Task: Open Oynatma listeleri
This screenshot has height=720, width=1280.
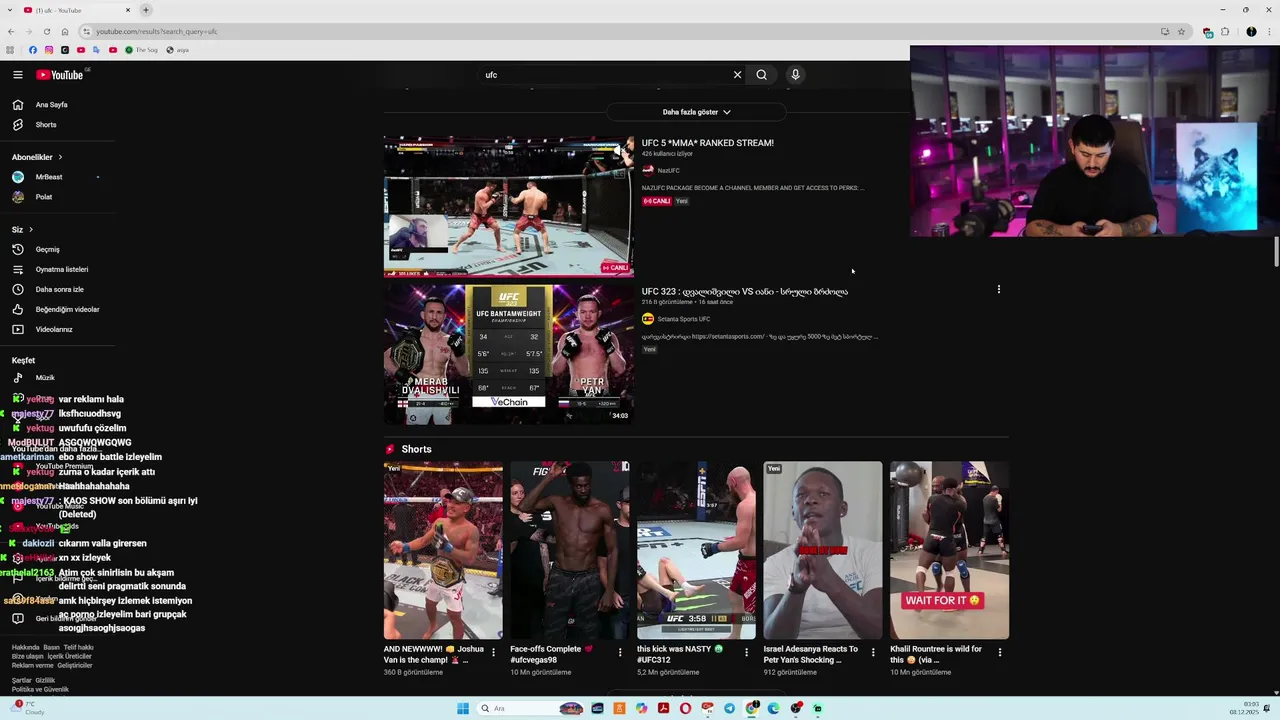Action: [60, 269]
